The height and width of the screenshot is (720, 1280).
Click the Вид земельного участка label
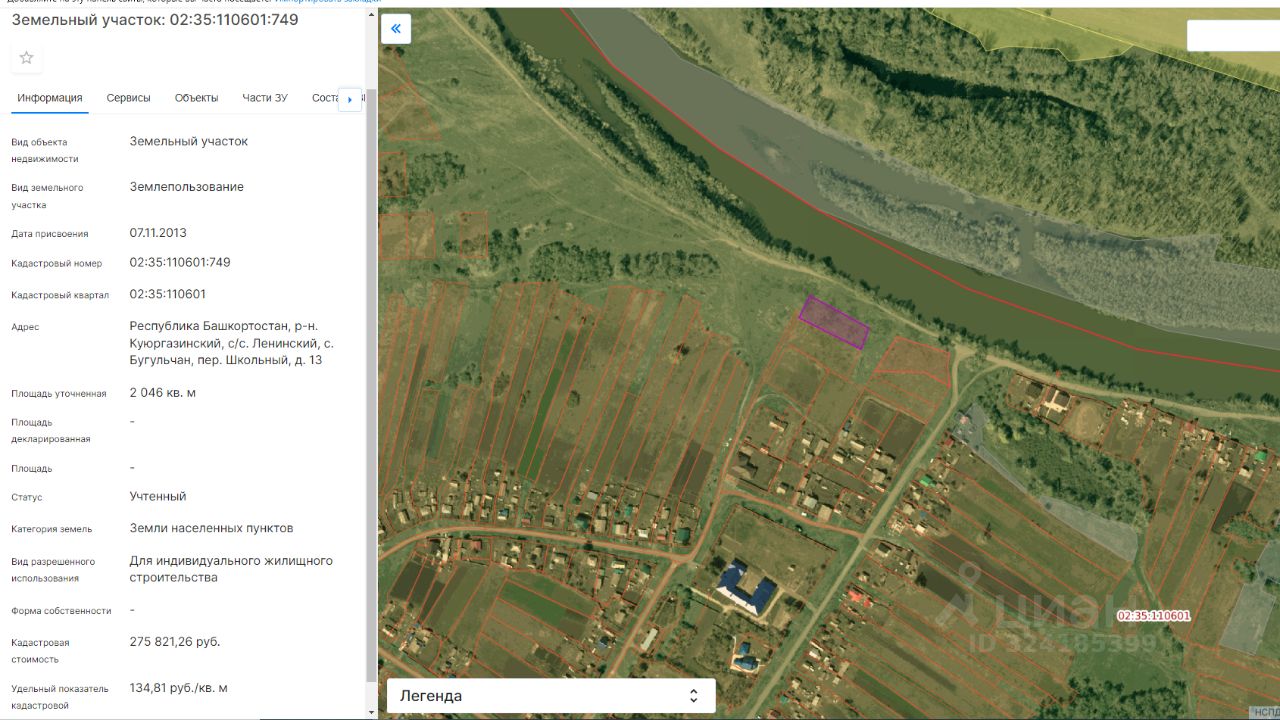[47, 196]
